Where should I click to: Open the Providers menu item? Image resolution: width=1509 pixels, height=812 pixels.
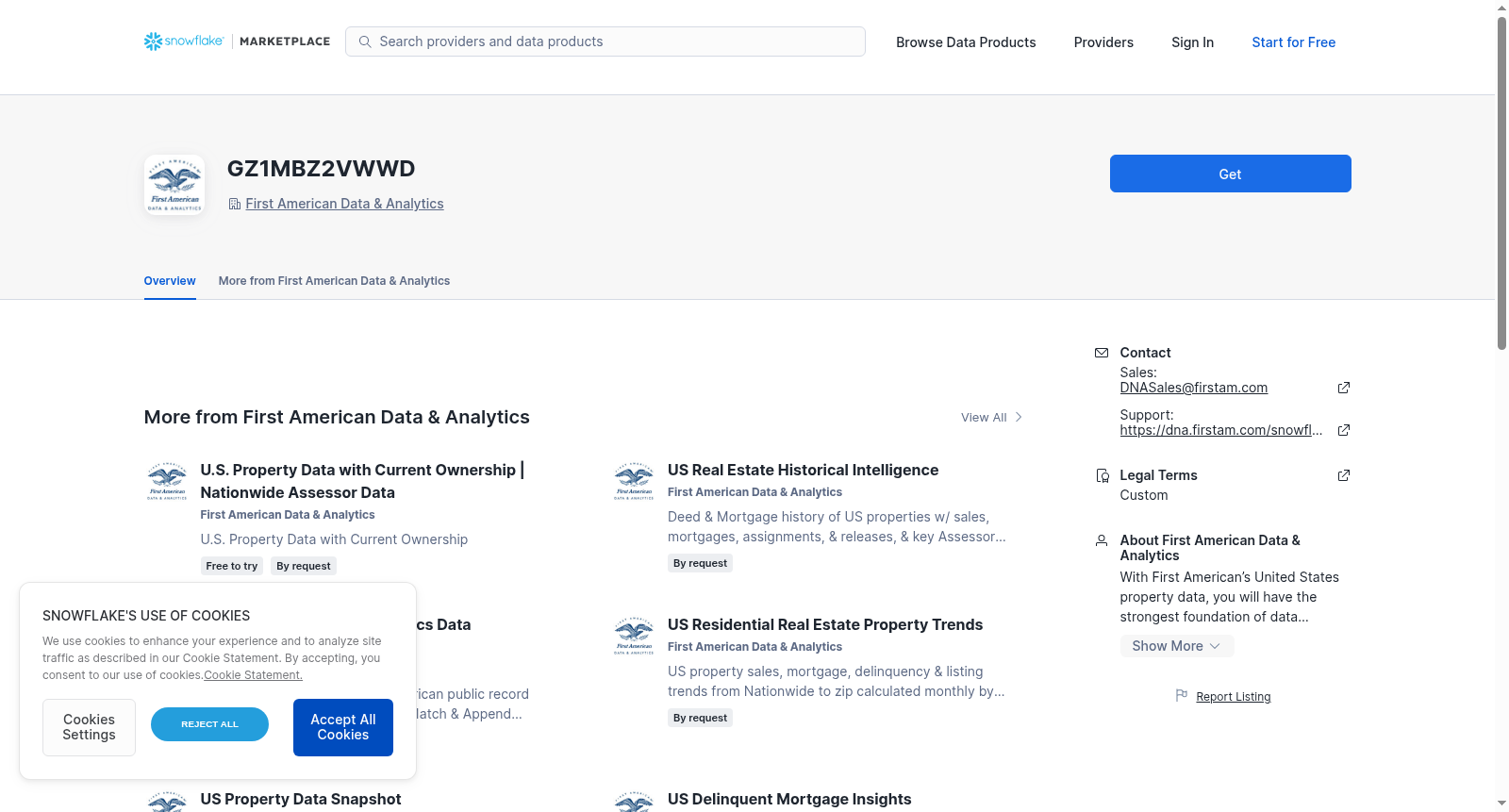coord(1103,42)
